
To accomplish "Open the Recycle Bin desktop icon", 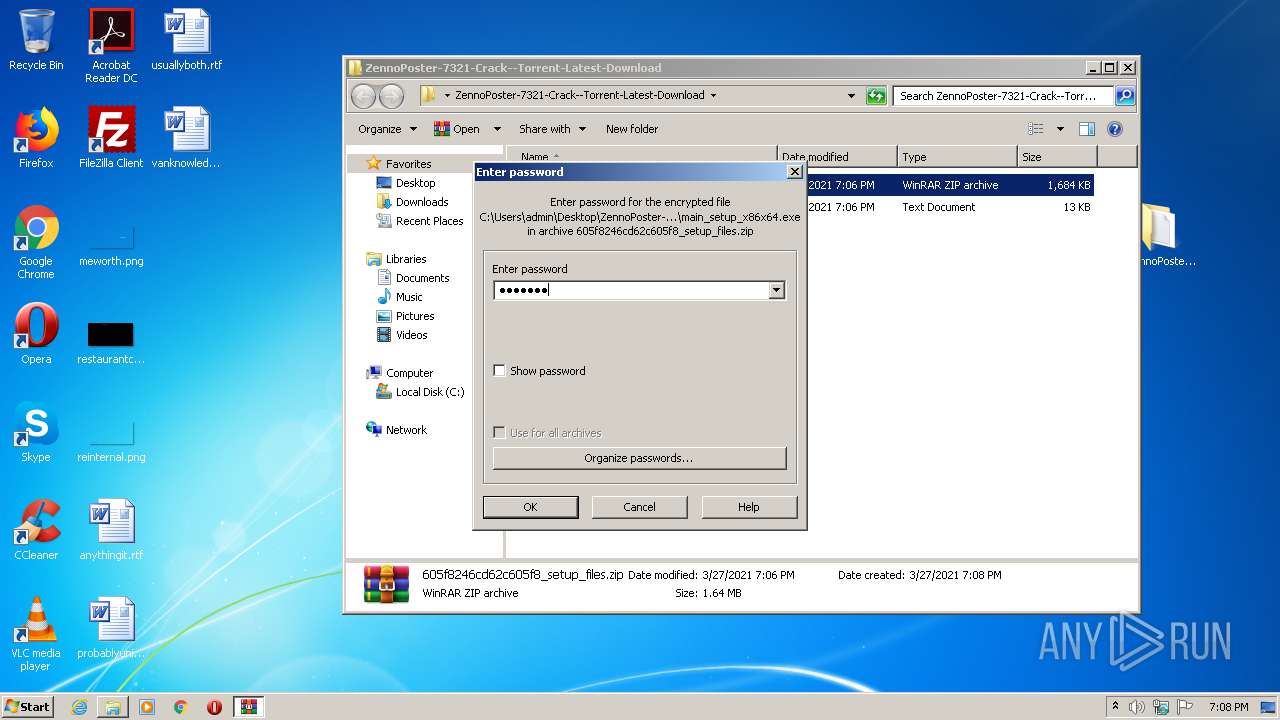I will point(36,40).
